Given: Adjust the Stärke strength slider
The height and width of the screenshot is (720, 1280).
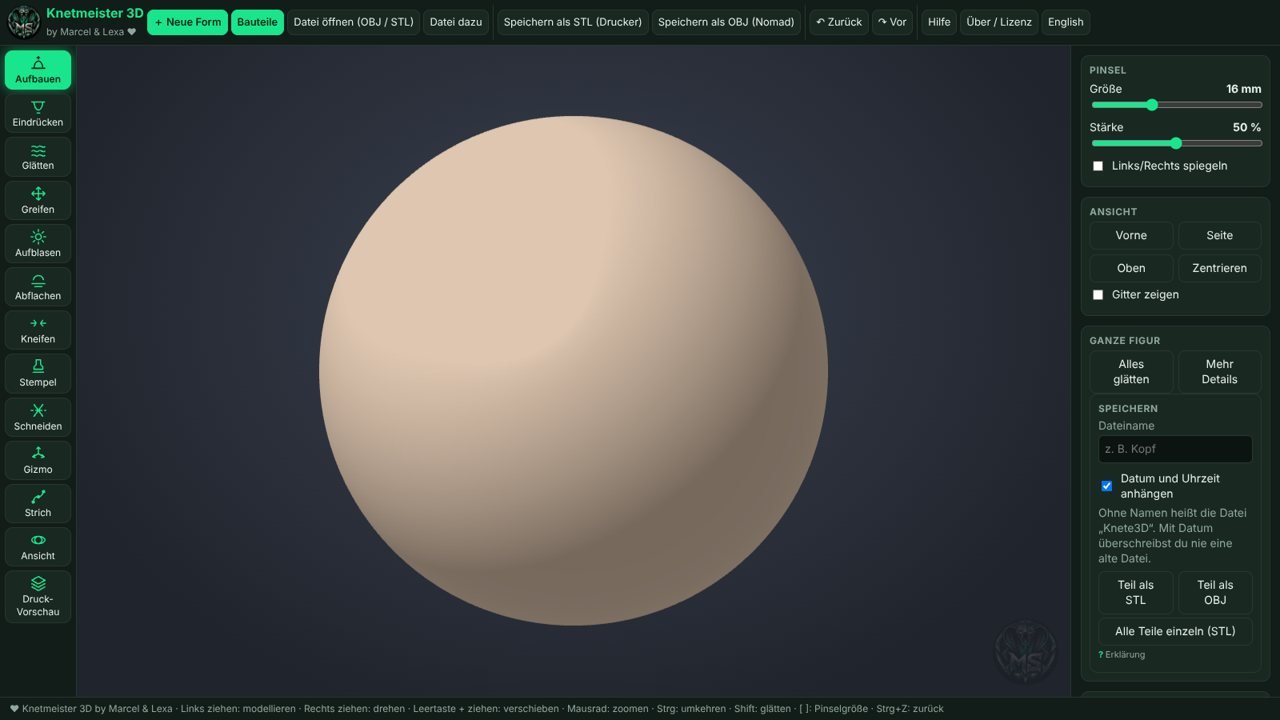Looking at the screenshot, I should coord(1176,143).
